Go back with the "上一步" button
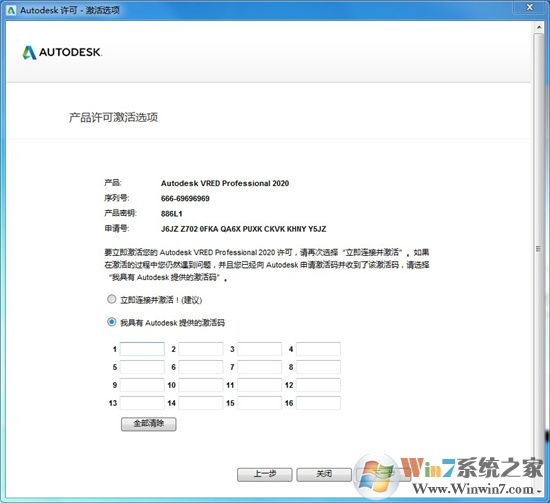The image size is (550, 503). tap(265, 474)
